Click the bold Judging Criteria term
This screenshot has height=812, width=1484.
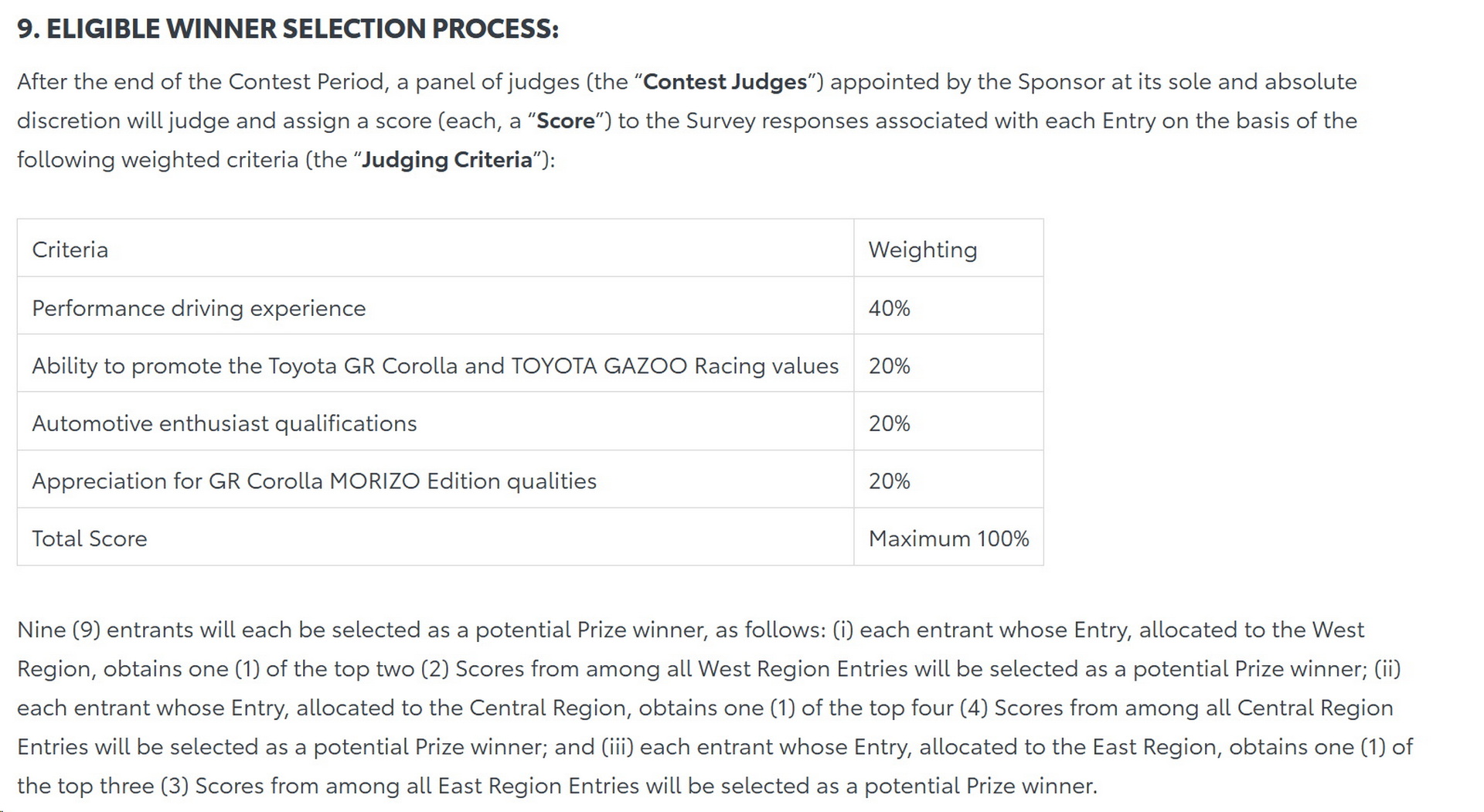pyautogui.click(x=447, y=160)
